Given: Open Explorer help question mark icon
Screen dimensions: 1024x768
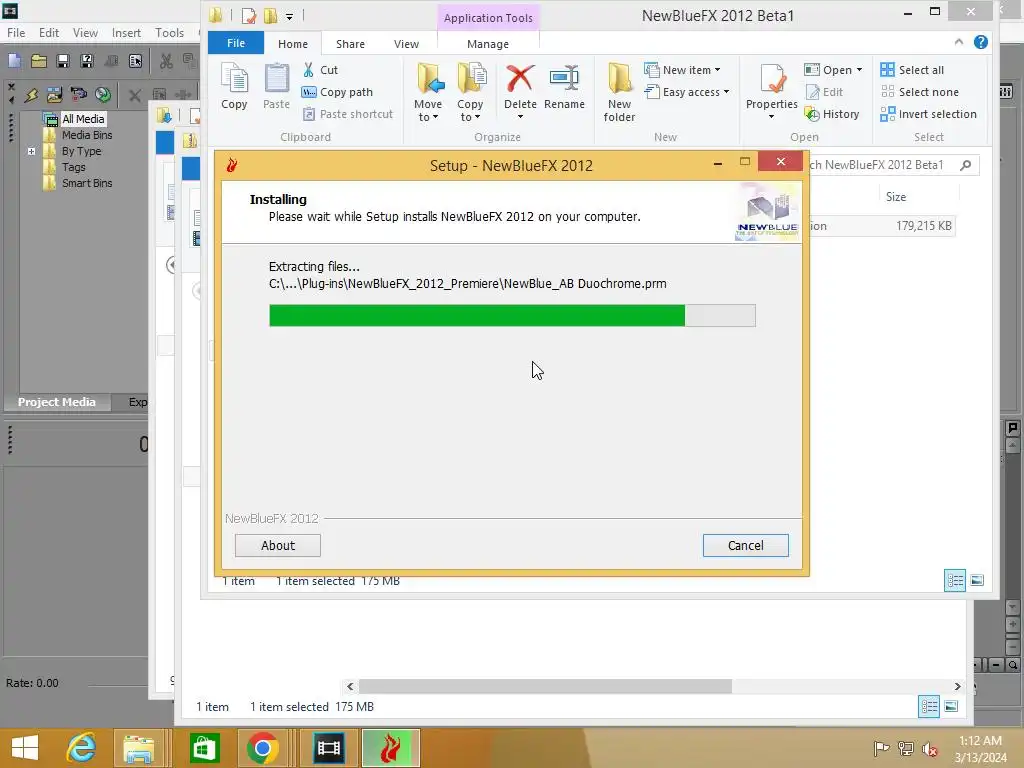Looking at the screenshot, I should (x=980, y=42).
